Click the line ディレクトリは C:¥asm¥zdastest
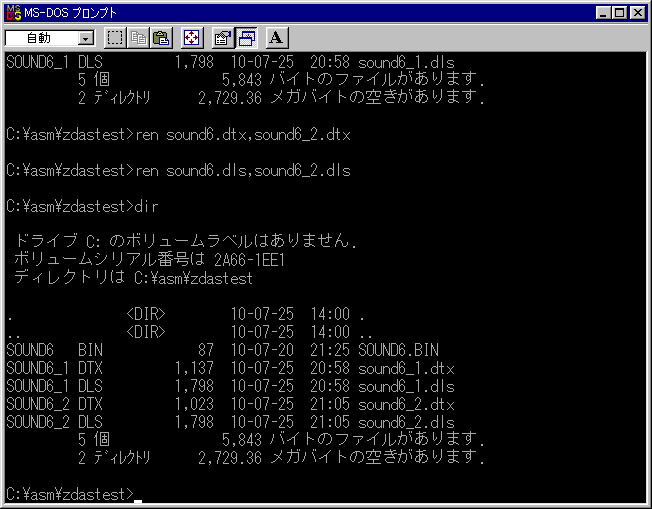Screen dimensions: 652x509 [133, 278]
